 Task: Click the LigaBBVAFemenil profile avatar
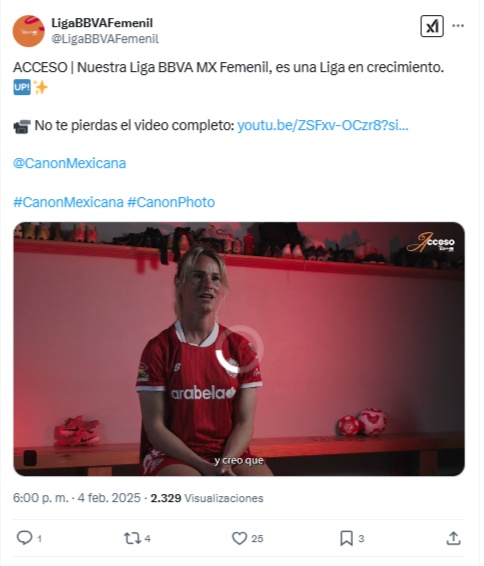pos(29,31)
